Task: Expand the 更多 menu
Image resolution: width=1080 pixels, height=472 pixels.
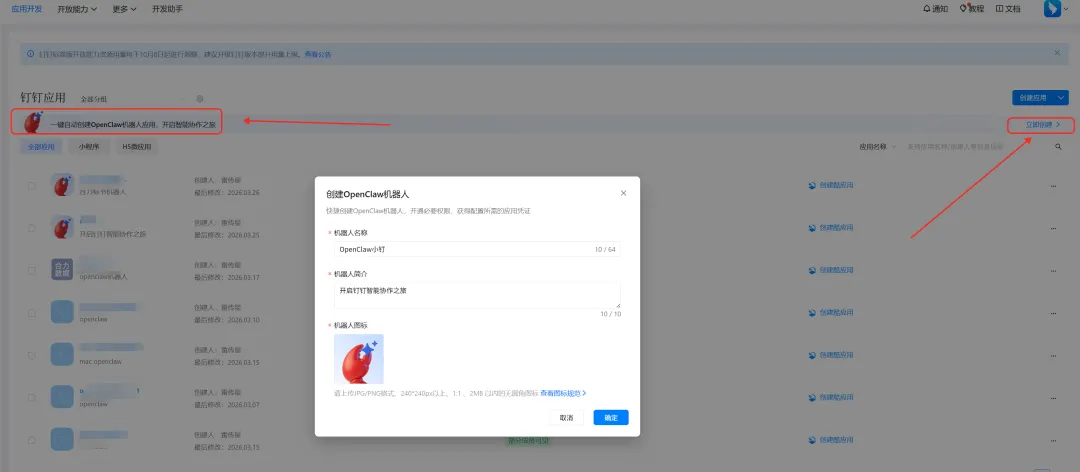Action: [124, 9]
